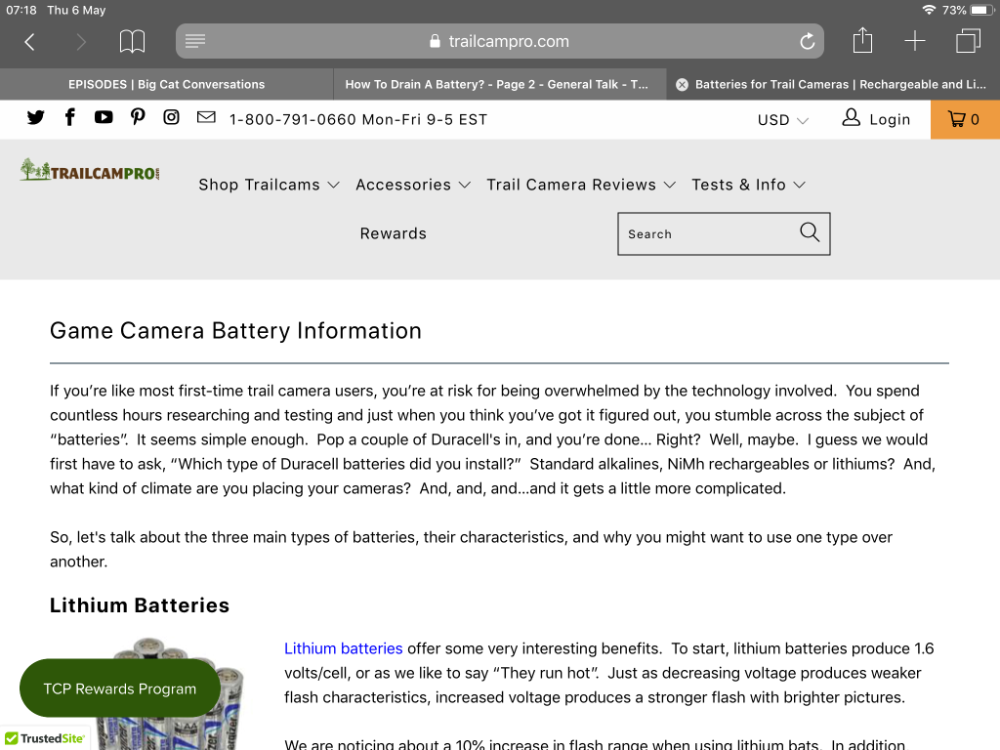
Task: Go back with Safari's back arrow
Action: point(29,42)
